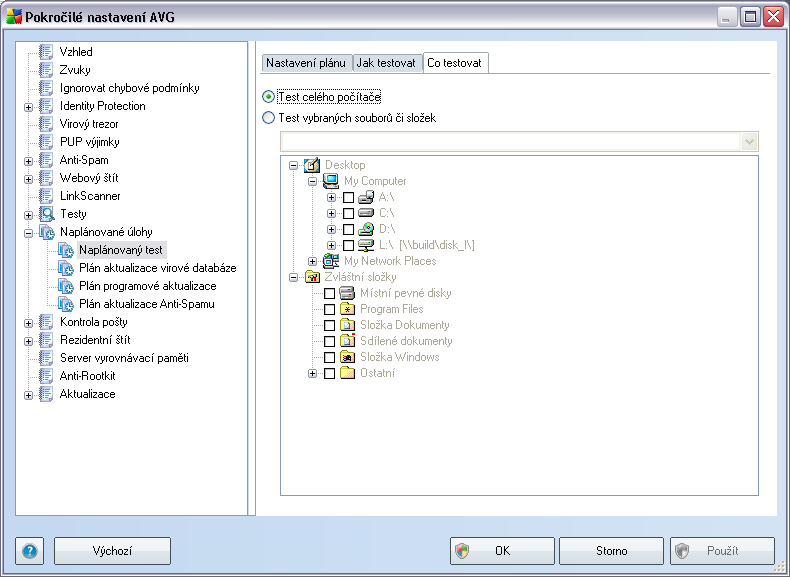Expand the Kontrola pošty node
Screen dimensions: 790x577
[x=28, y=323]
